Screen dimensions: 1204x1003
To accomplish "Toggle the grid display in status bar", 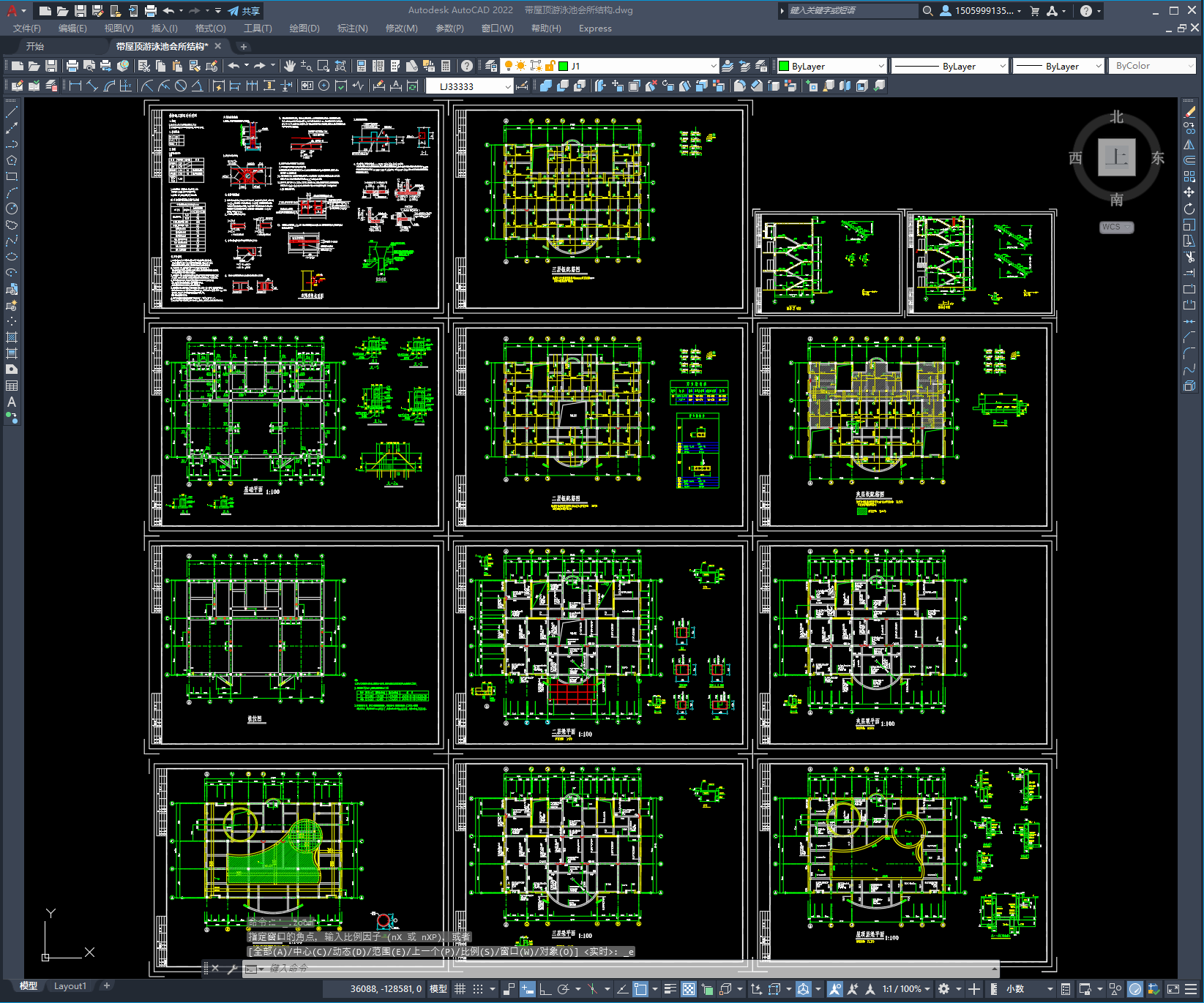I will [460, 988].
